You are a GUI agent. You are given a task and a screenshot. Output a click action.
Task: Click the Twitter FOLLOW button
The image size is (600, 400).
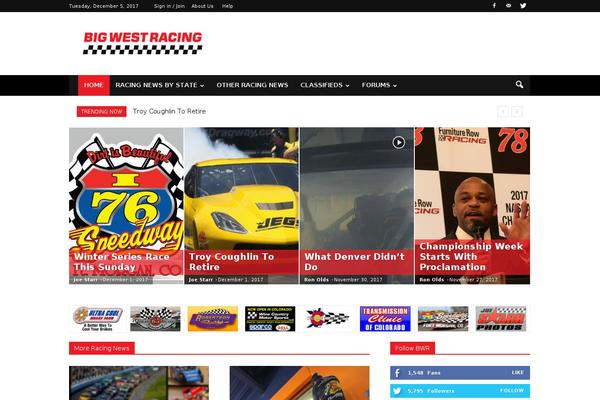(x=512, y=390)
